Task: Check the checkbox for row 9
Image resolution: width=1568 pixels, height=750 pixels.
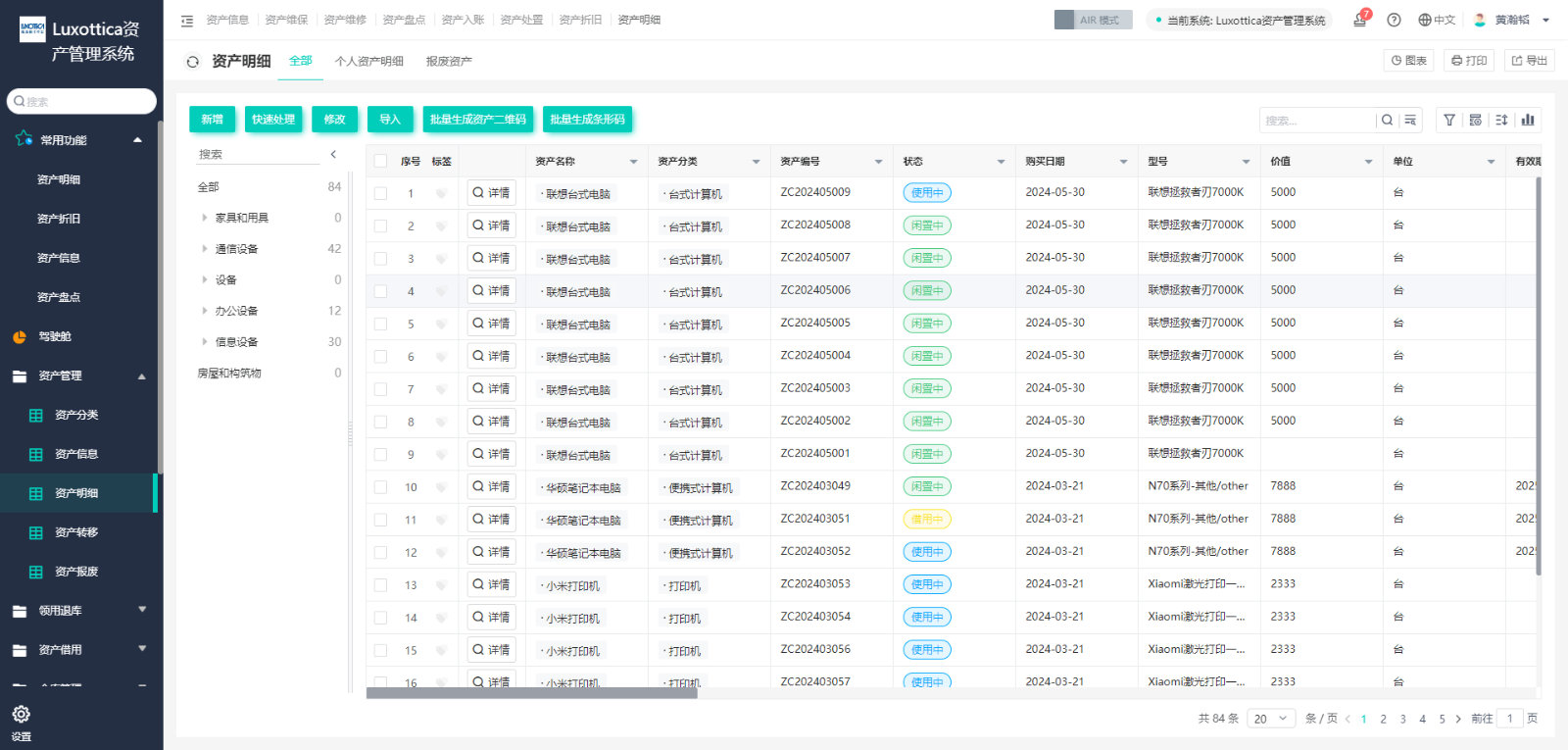Action: click(380, 455)
